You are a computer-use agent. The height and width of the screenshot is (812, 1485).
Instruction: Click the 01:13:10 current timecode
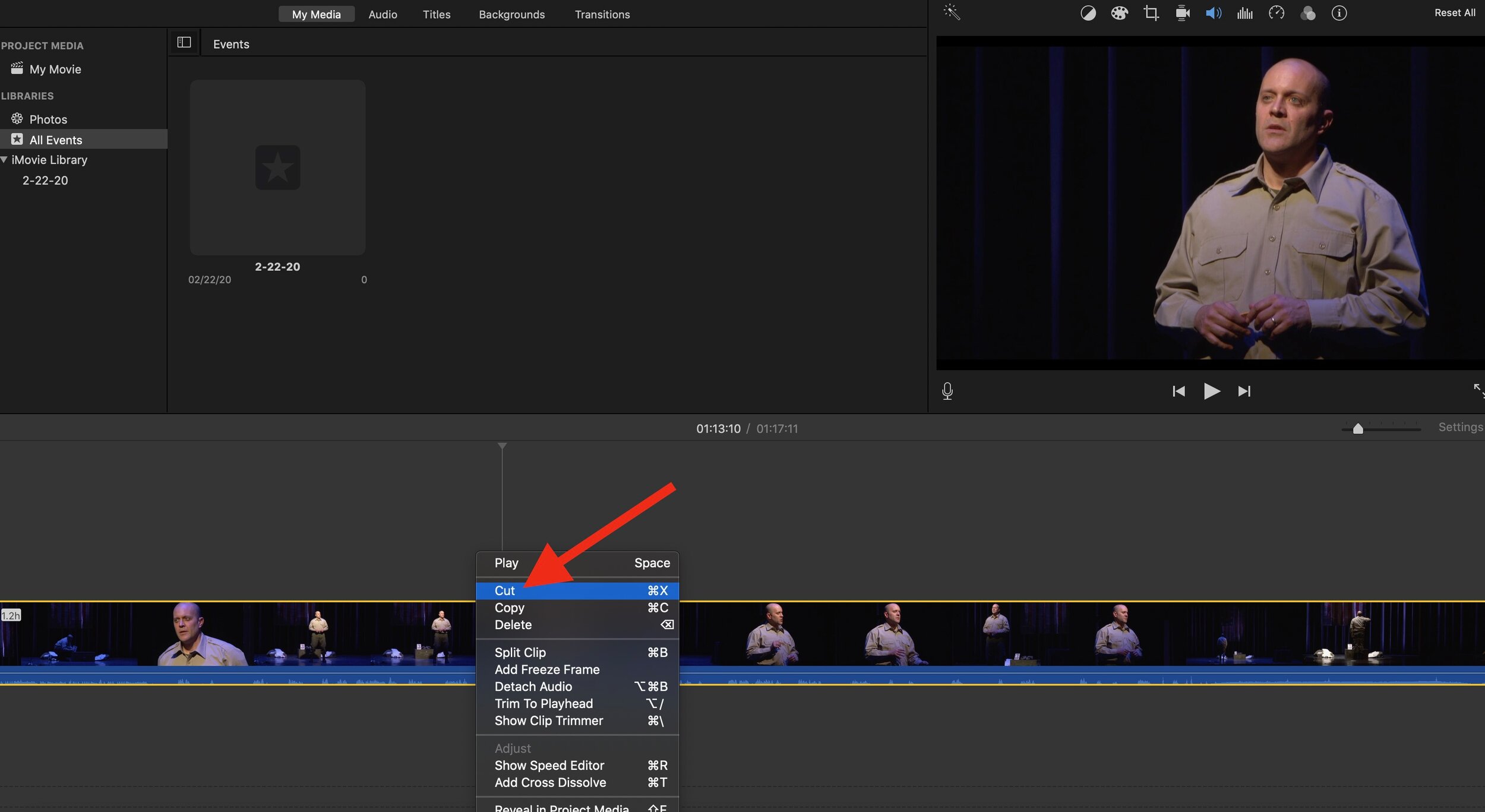718,428
